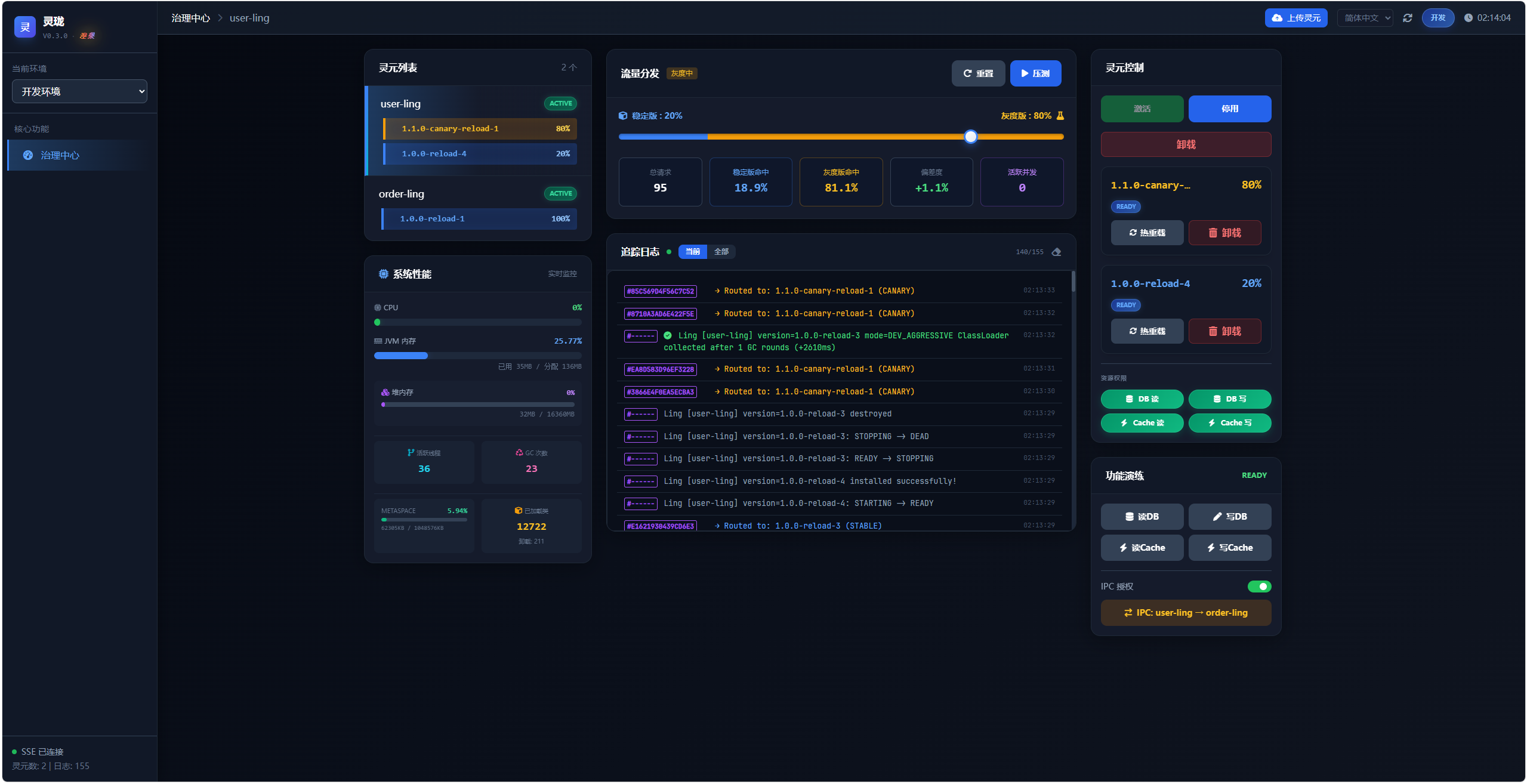
Task: Click the traffic split slider handle
Action: point(971,137)
